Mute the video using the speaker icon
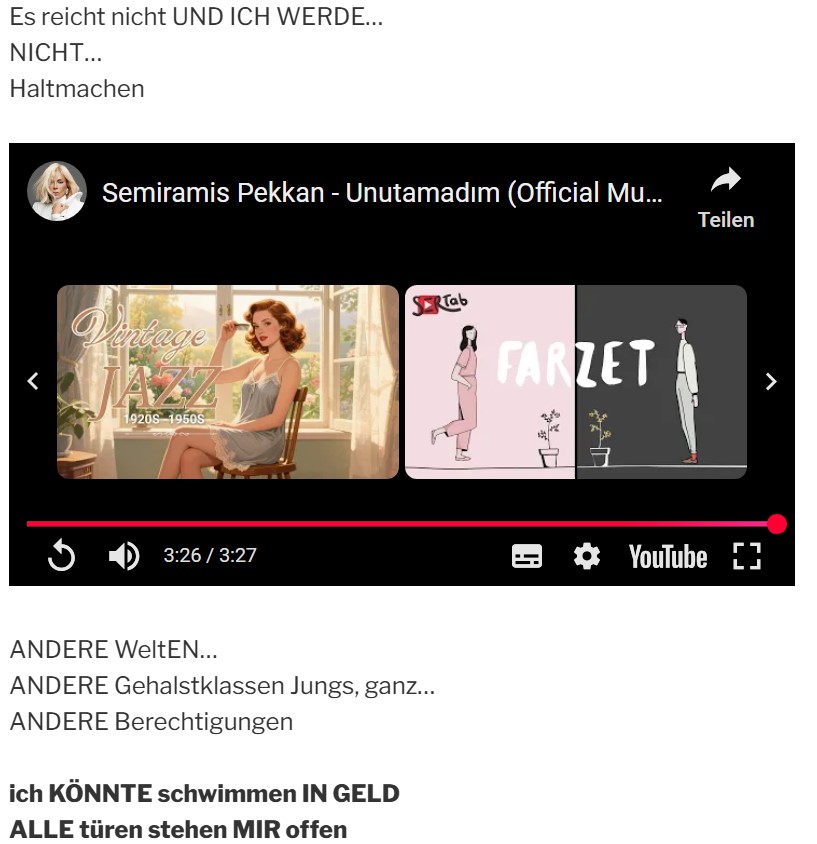The height and width of the screenshot is (844, 817). [124, 555]
